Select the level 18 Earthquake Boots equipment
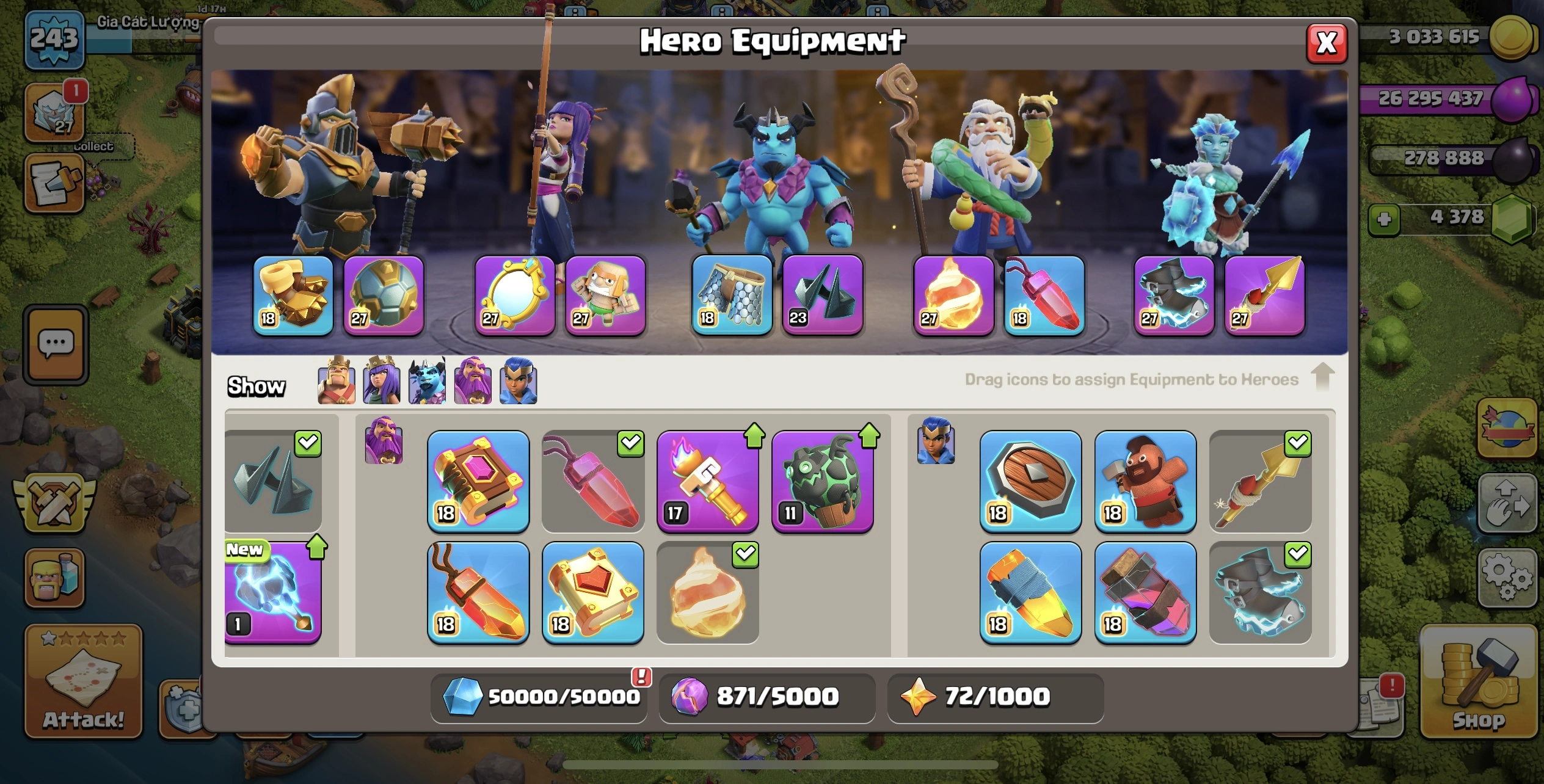The width and height of the screenshot is (1544, 784). 293,296
